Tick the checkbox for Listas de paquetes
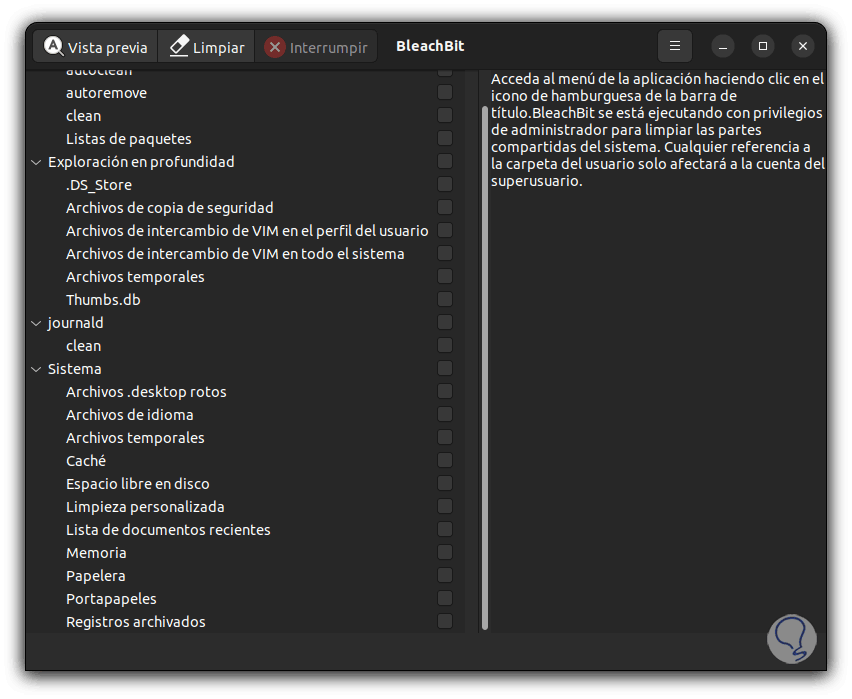 click(445, 139)
